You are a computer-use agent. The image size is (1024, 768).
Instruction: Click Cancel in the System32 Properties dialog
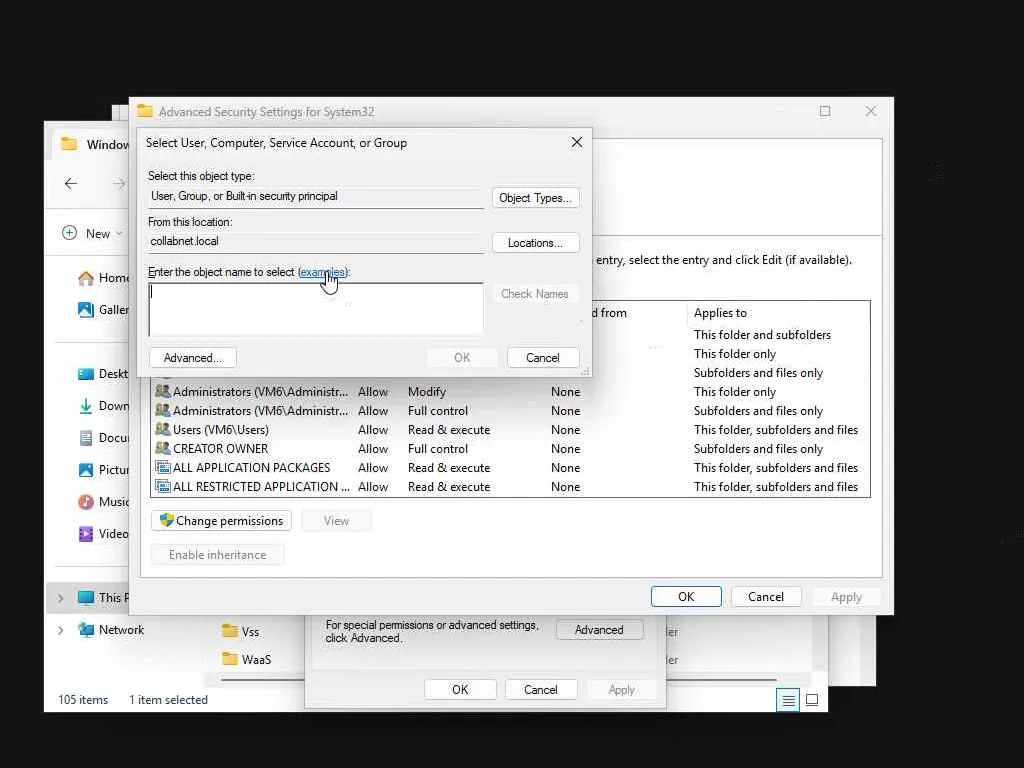pyautogui.click(x=541, y=690)
